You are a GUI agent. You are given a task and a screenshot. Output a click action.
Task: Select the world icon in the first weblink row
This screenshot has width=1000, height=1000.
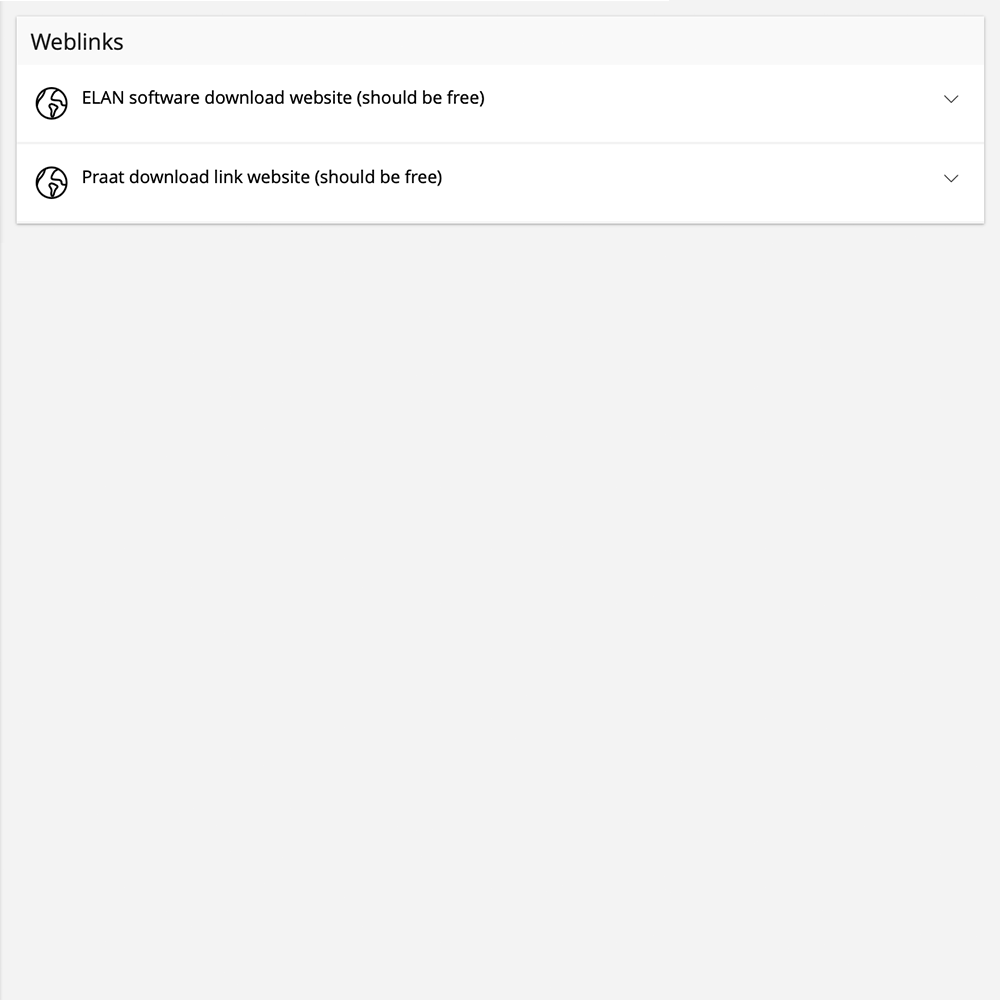pos(51,103)
